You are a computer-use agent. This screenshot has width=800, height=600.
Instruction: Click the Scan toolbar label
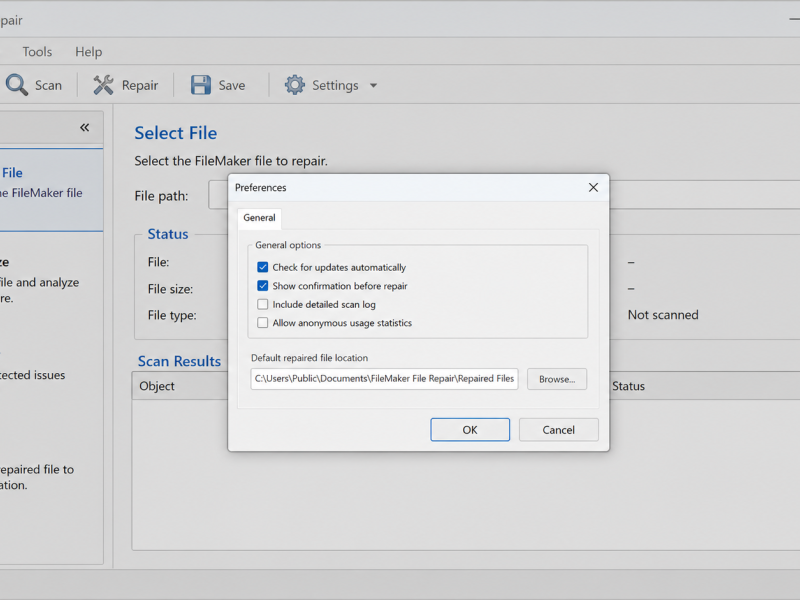click(x=48, y=85)
